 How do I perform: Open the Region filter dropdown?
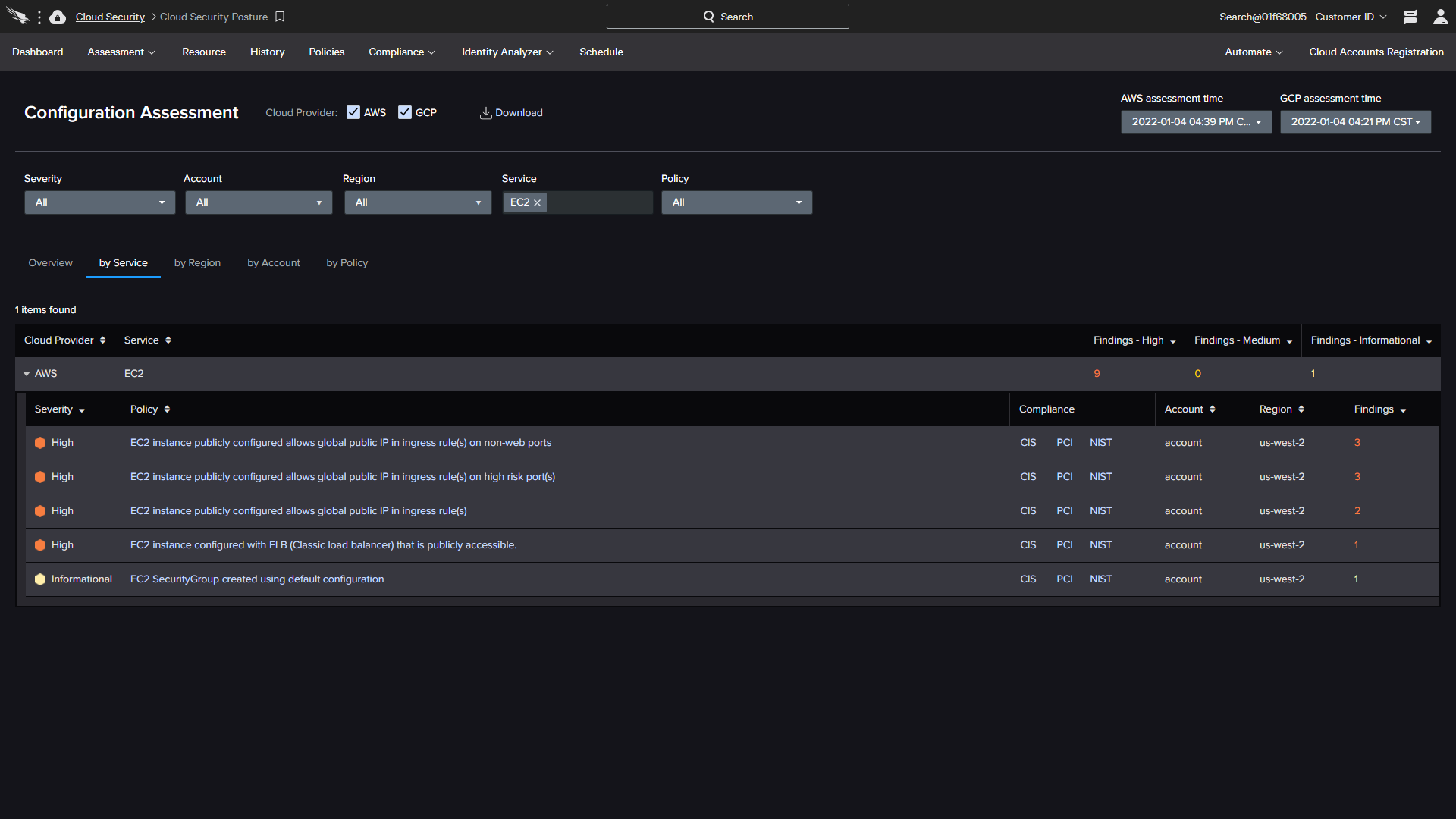click(x=418, y=202)
